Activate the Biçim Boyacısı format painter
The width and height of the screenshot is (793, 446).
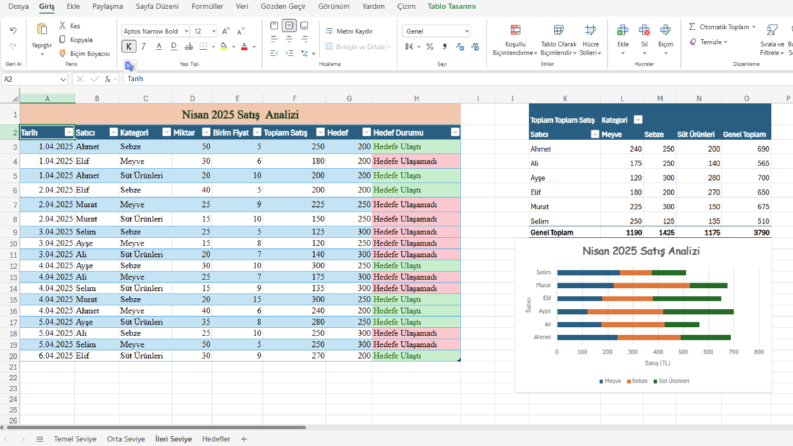62,53
